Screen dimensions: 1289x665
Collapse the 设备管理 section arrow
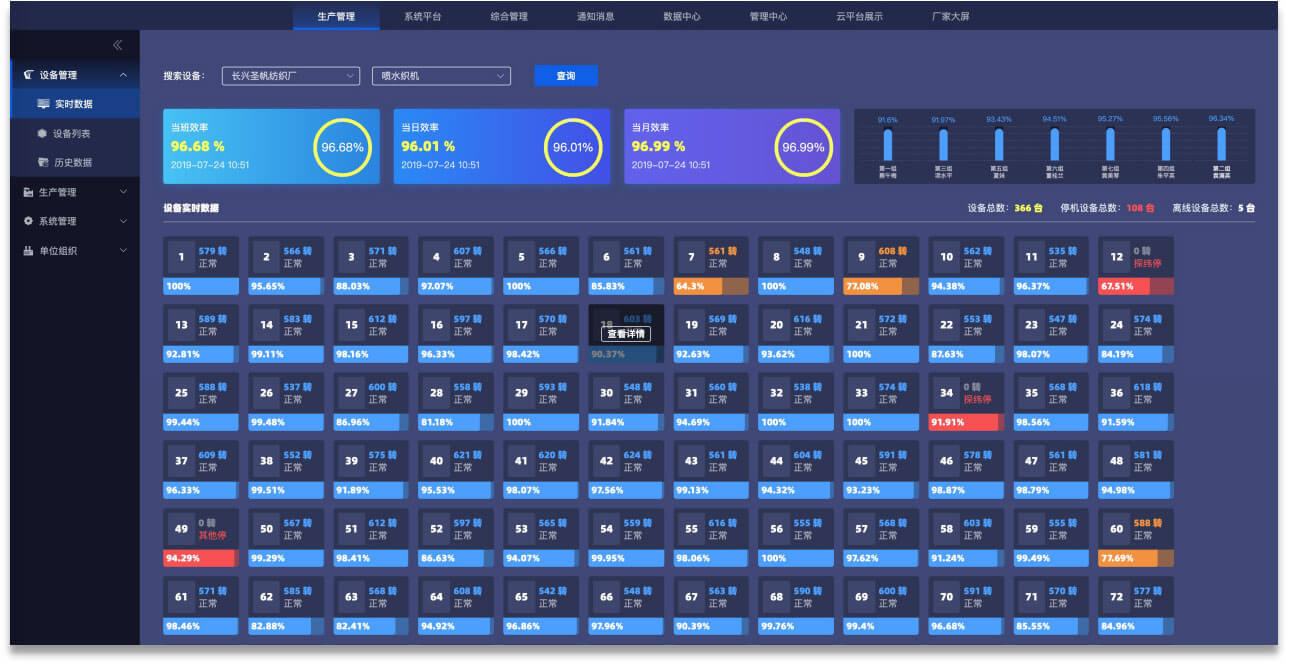123,75
